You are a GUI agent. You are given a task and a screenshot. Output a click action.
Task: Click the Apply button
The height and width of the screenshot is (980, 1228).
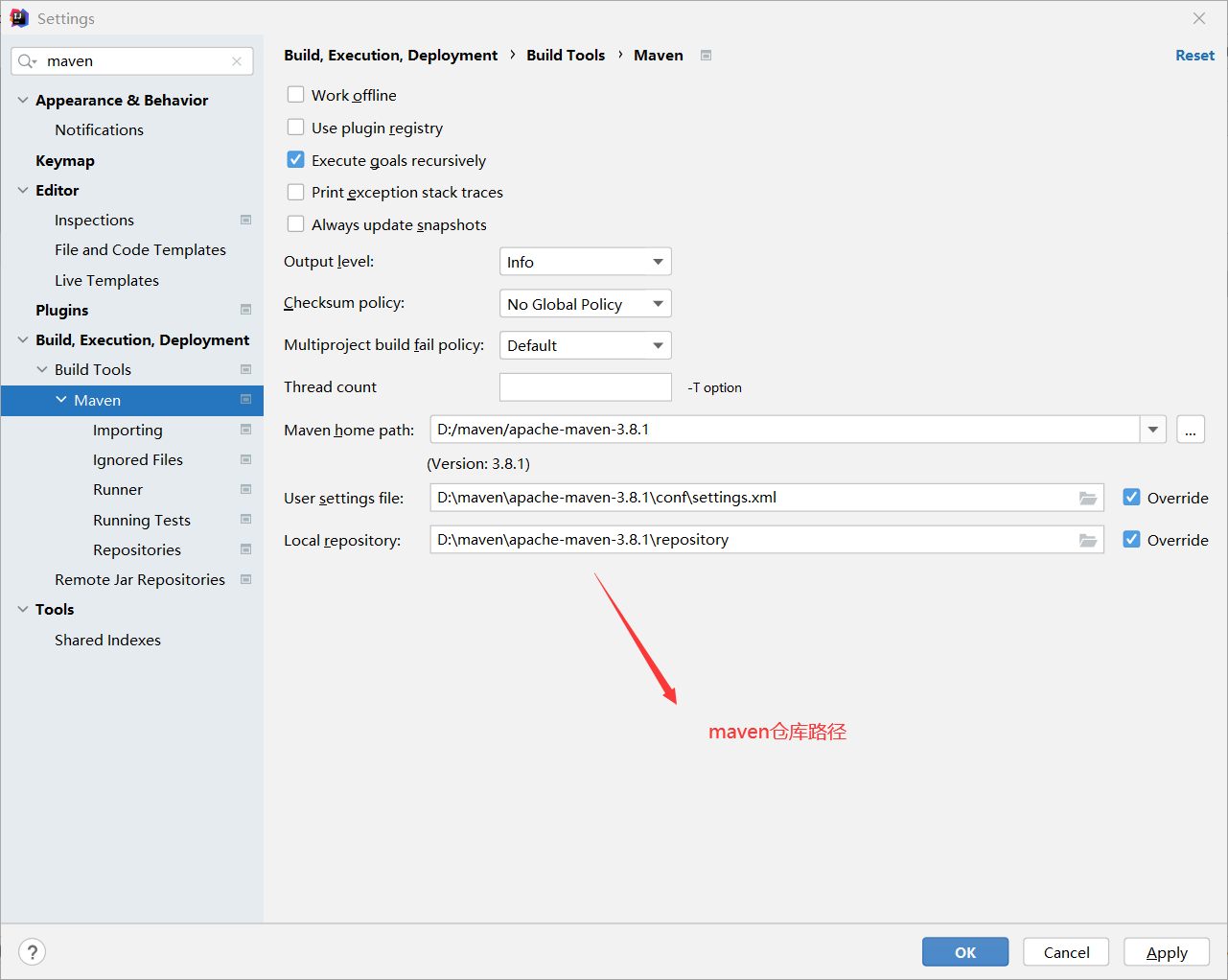[1167, 952]
